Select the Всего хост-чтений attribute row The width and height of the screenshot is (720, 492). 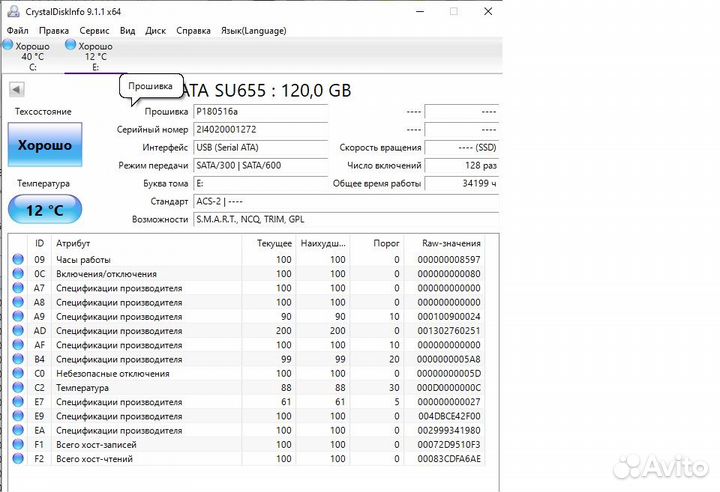[x=248, y=459]
